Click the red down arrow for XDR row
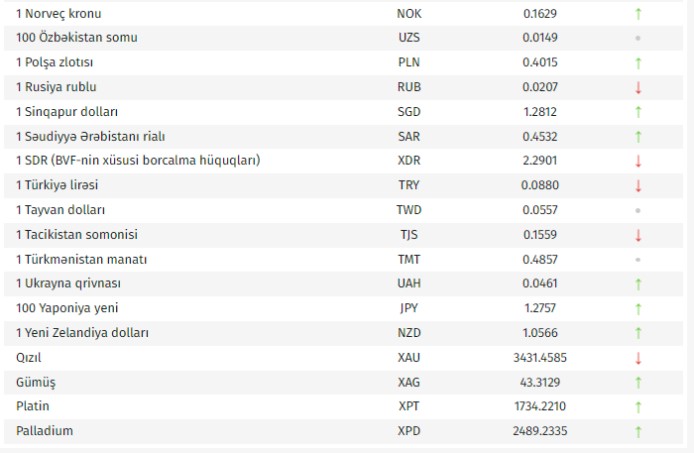Viewport: 694px width, 453px height. pos(637,161)
